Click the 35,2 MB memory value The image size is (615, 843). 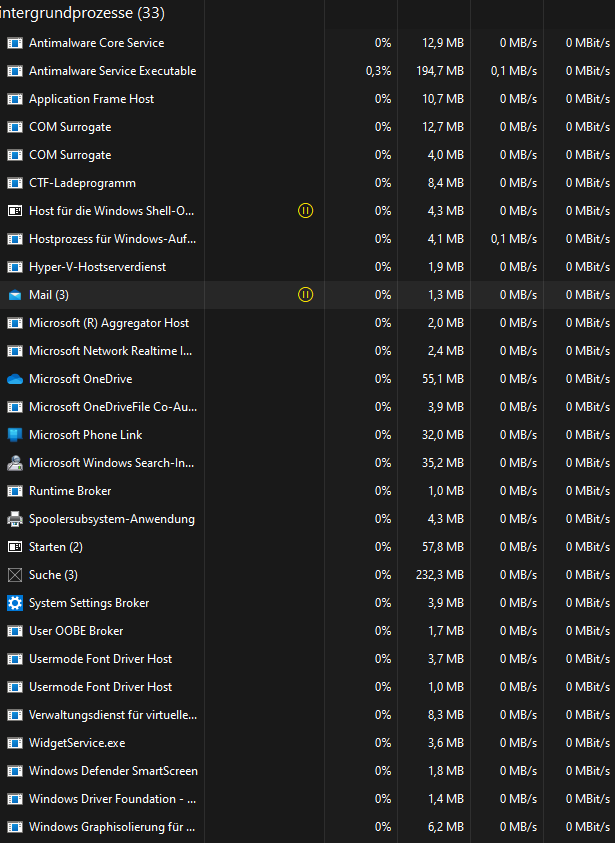point(443,463)
